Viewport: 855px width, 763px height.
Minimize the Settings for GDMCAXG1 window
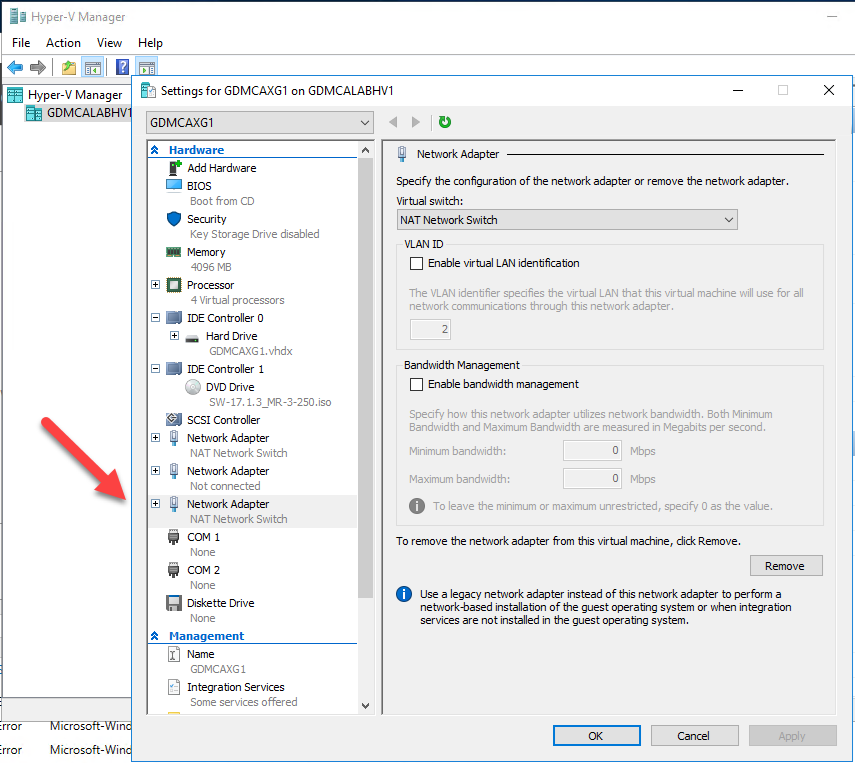coord(738,91)
